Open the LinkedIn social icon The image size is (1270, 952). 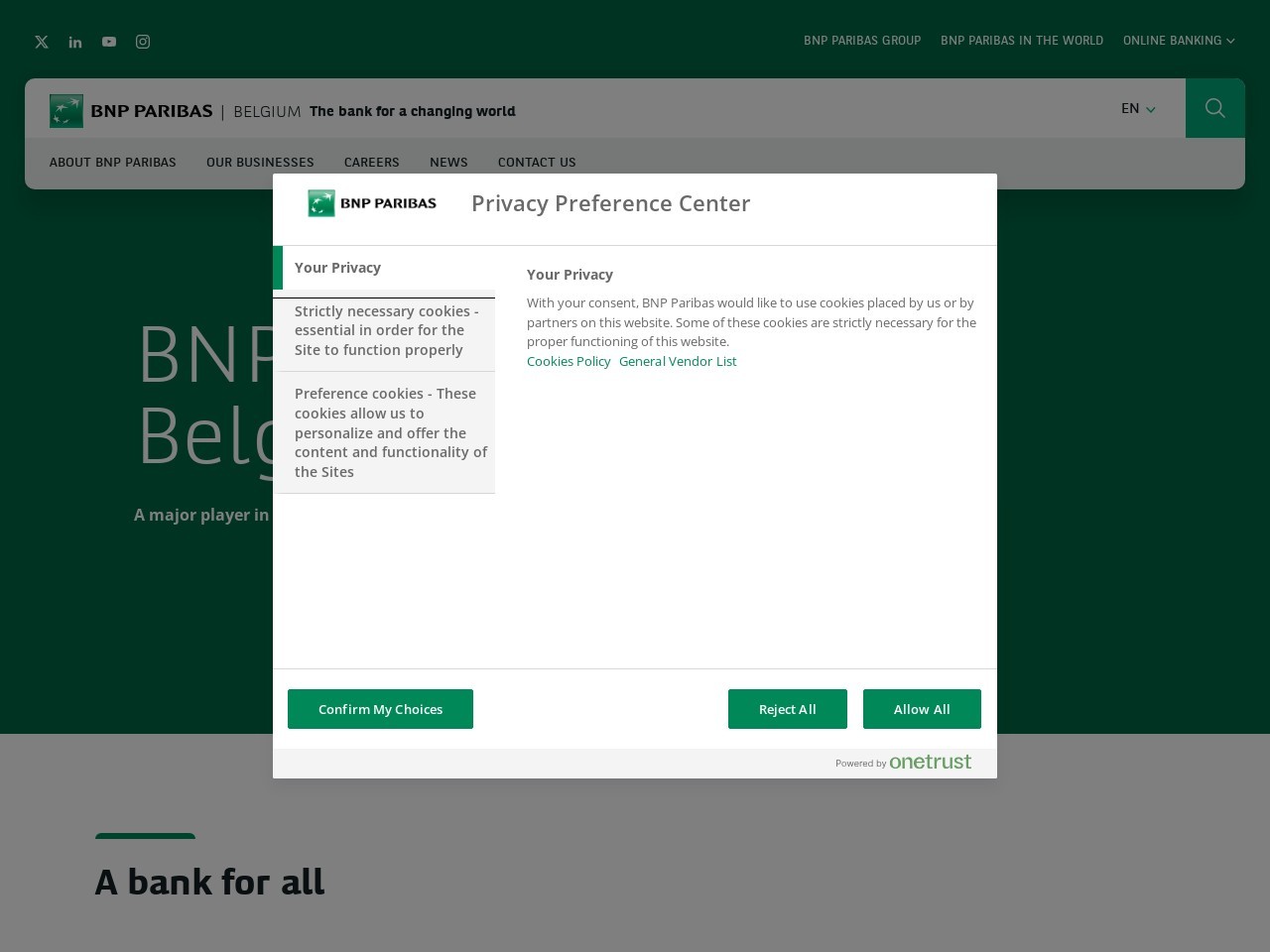tap(75, 42)
